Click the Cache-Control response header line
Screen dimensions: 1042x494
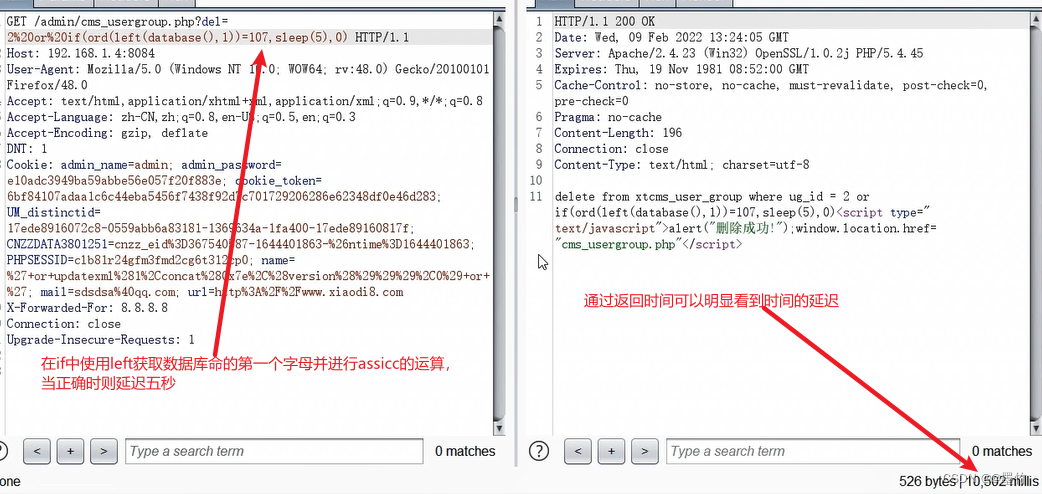point(772,85)
